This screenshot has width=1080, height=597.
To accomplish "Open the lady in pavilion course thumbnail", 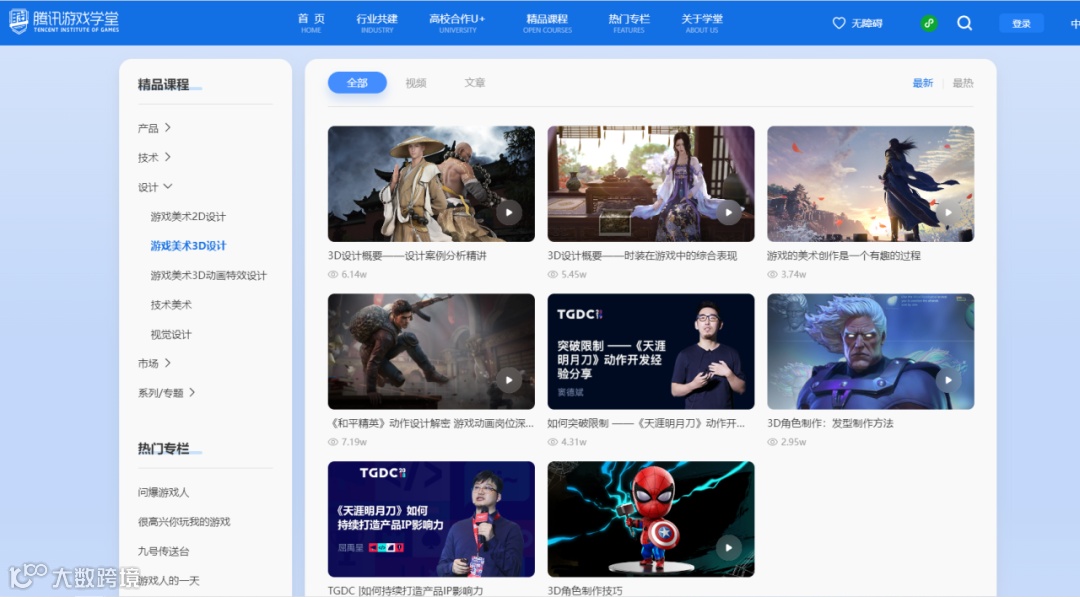I will (651, 183).
